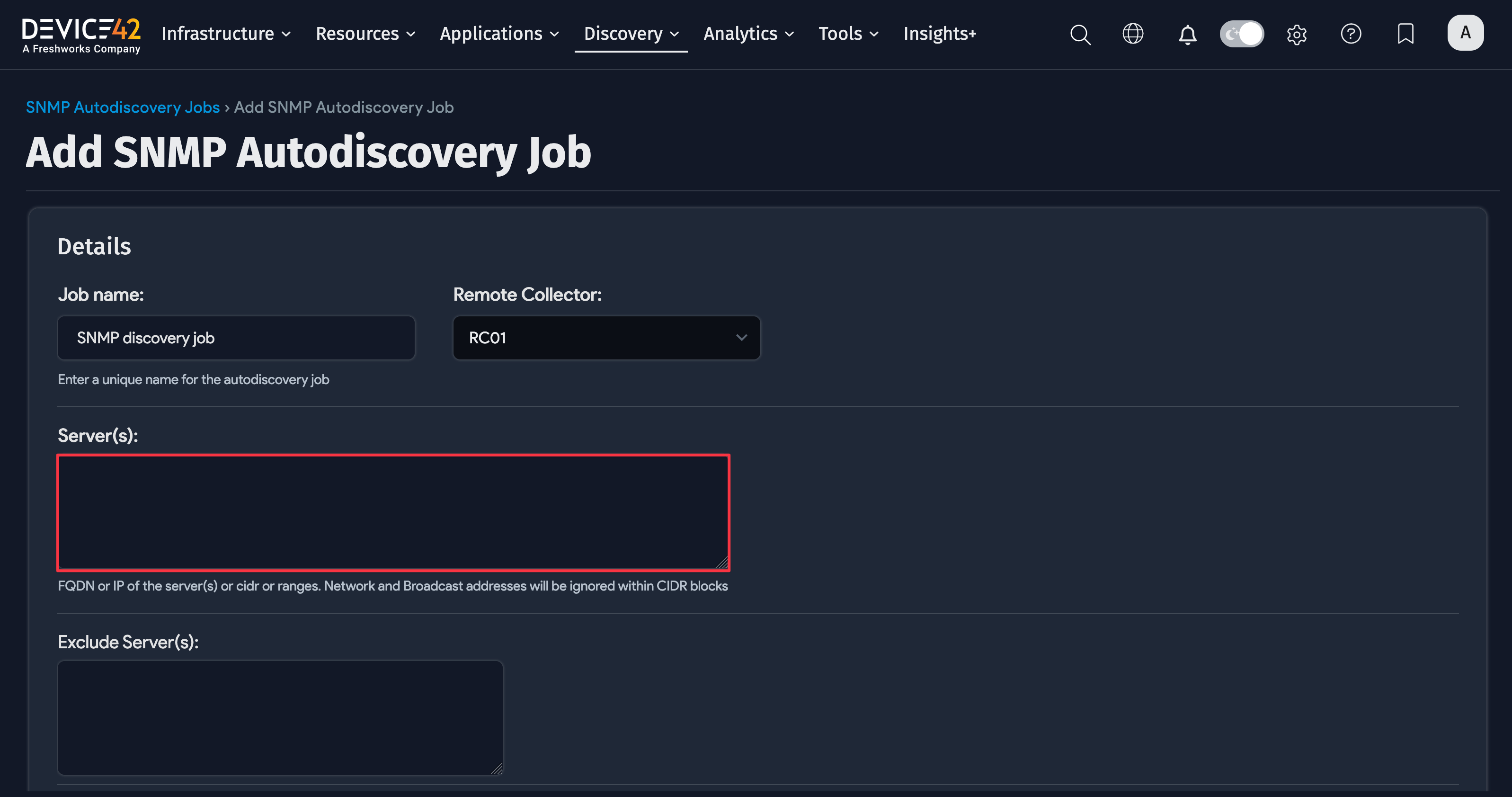Toggle dark mode switch

[1242, 34]
